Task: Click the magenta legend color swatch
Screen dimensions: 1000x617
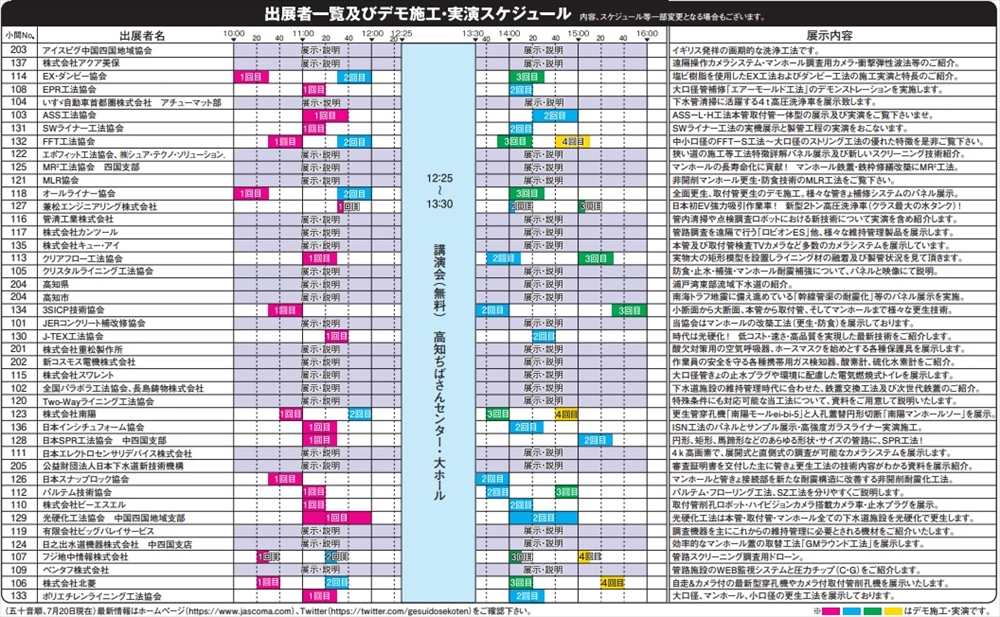Action: [831, 611]
